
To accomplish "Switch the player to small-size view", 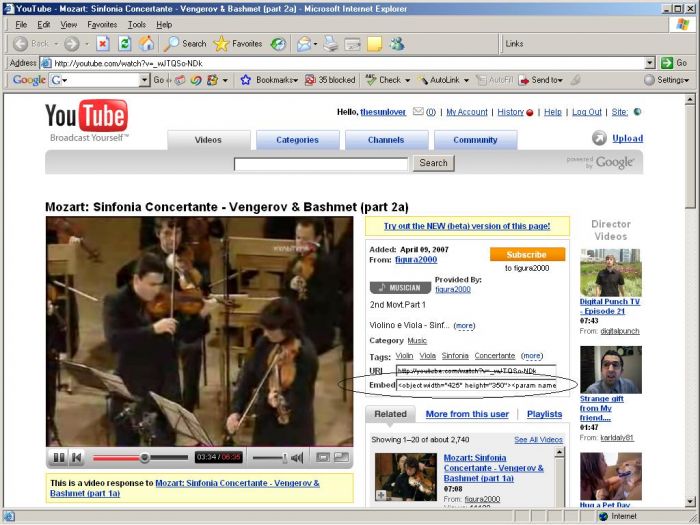I will pos(323,458).
